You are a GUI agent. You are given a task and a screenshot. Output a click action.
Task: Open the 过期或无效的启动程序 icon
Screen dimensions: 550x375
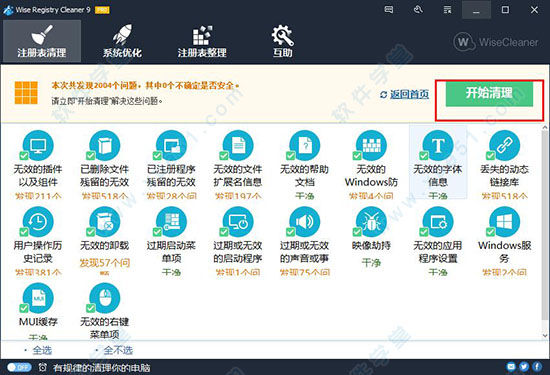click(x=238, y=222)
